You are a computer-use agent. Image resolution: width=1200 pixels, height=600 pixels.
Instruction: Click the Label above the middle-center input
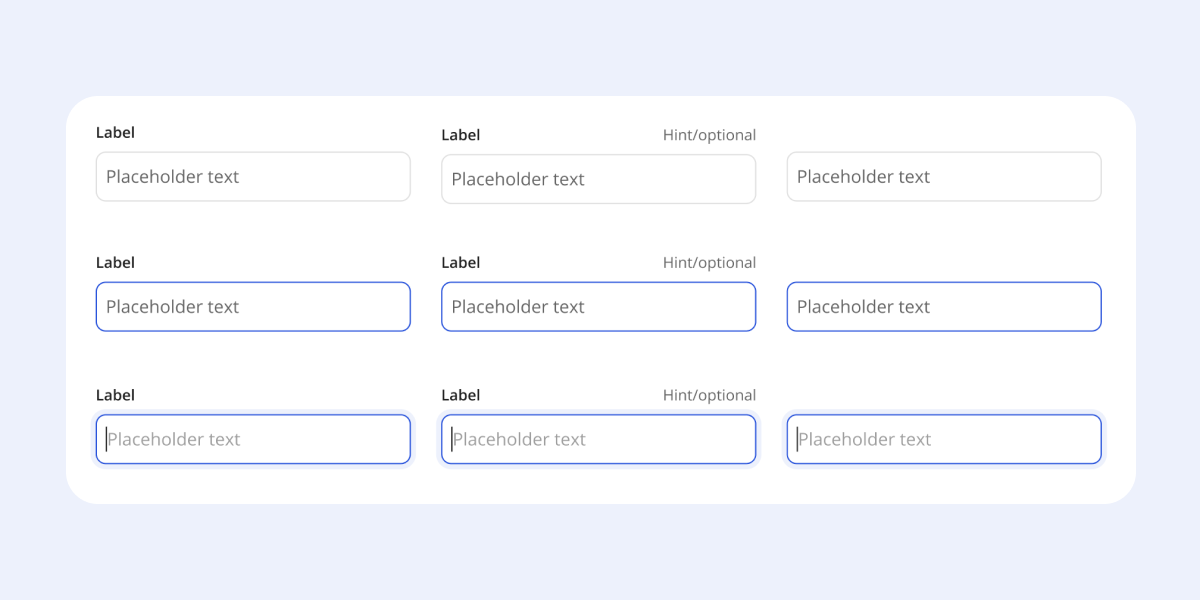pyautogui.click(x=460, y=262)
